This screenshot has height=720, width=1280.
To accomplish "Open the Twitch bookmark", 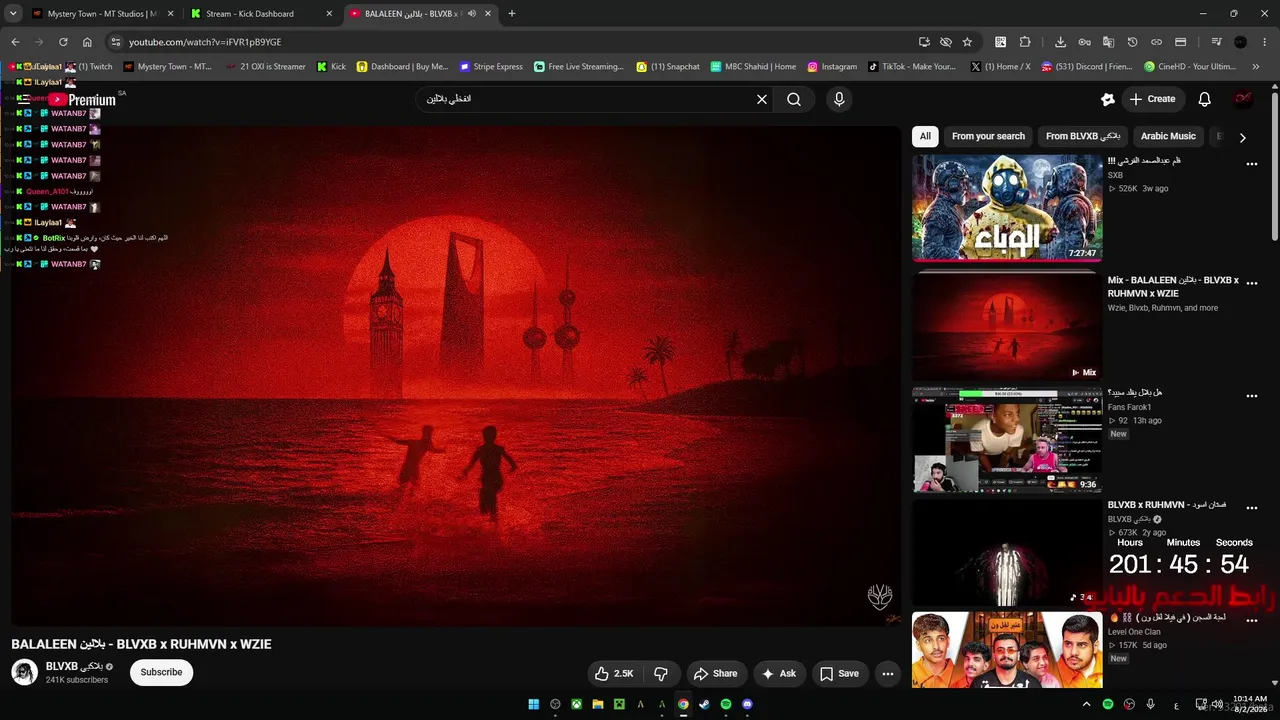I will (x=91, y=67).
